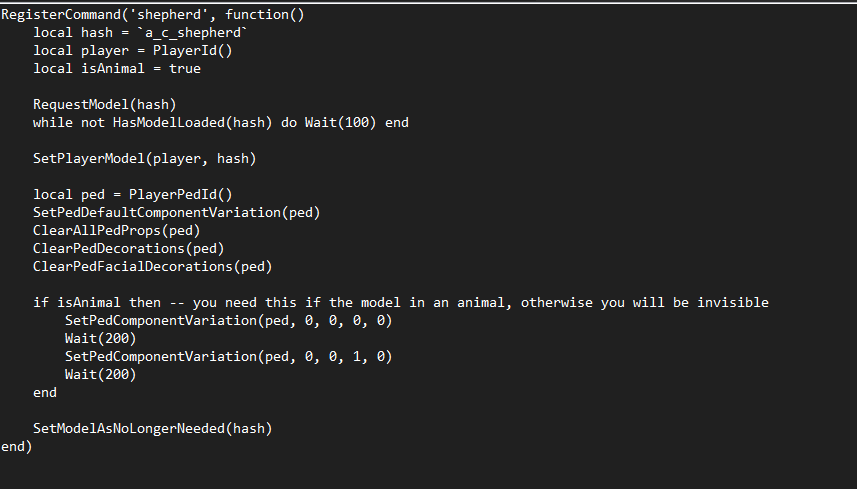This screenshot has height=489, width=857.
Task: Click HasModelLoaded in the while loop
Action: 169,123
